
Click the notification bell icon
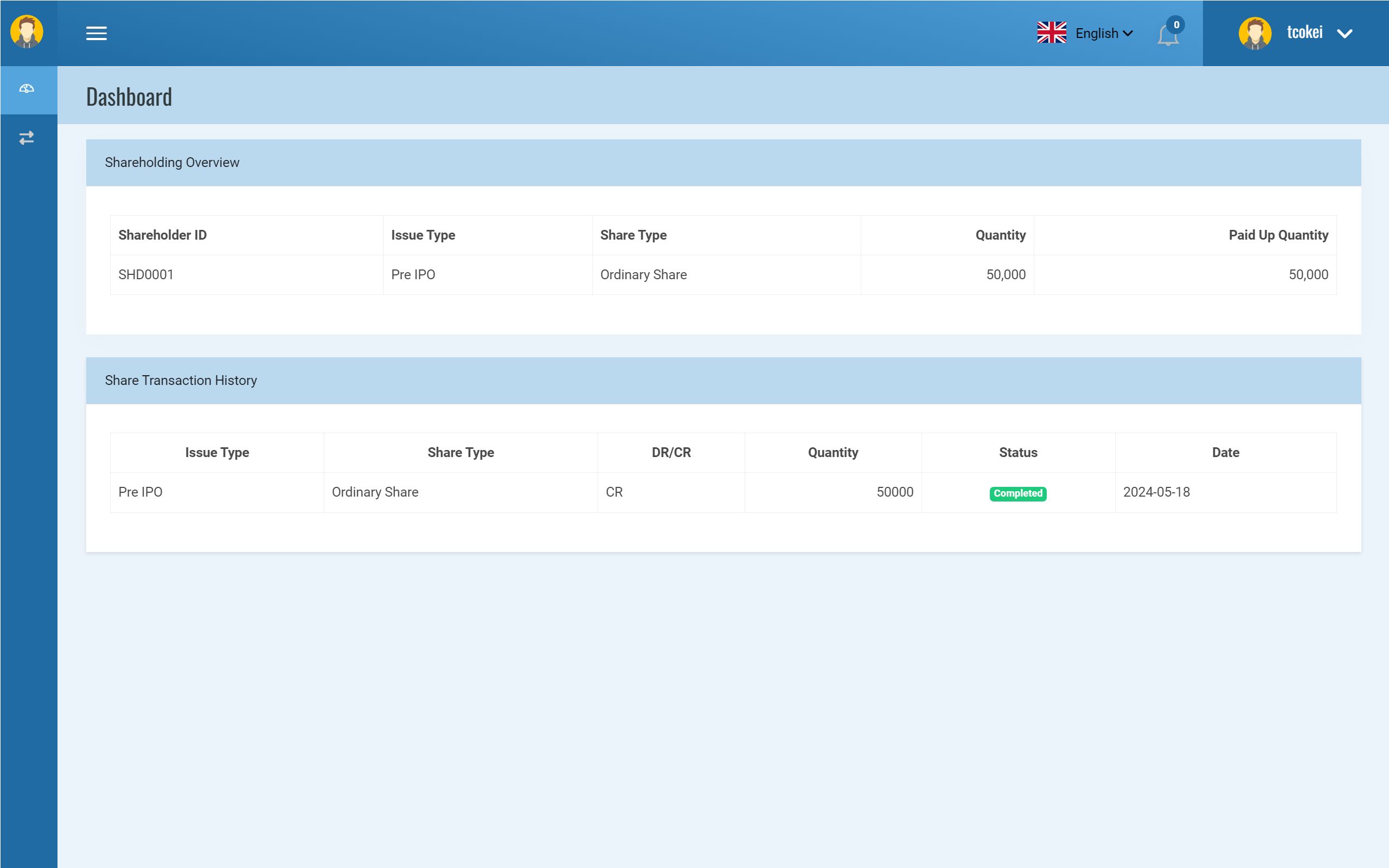click(1167, 36)
